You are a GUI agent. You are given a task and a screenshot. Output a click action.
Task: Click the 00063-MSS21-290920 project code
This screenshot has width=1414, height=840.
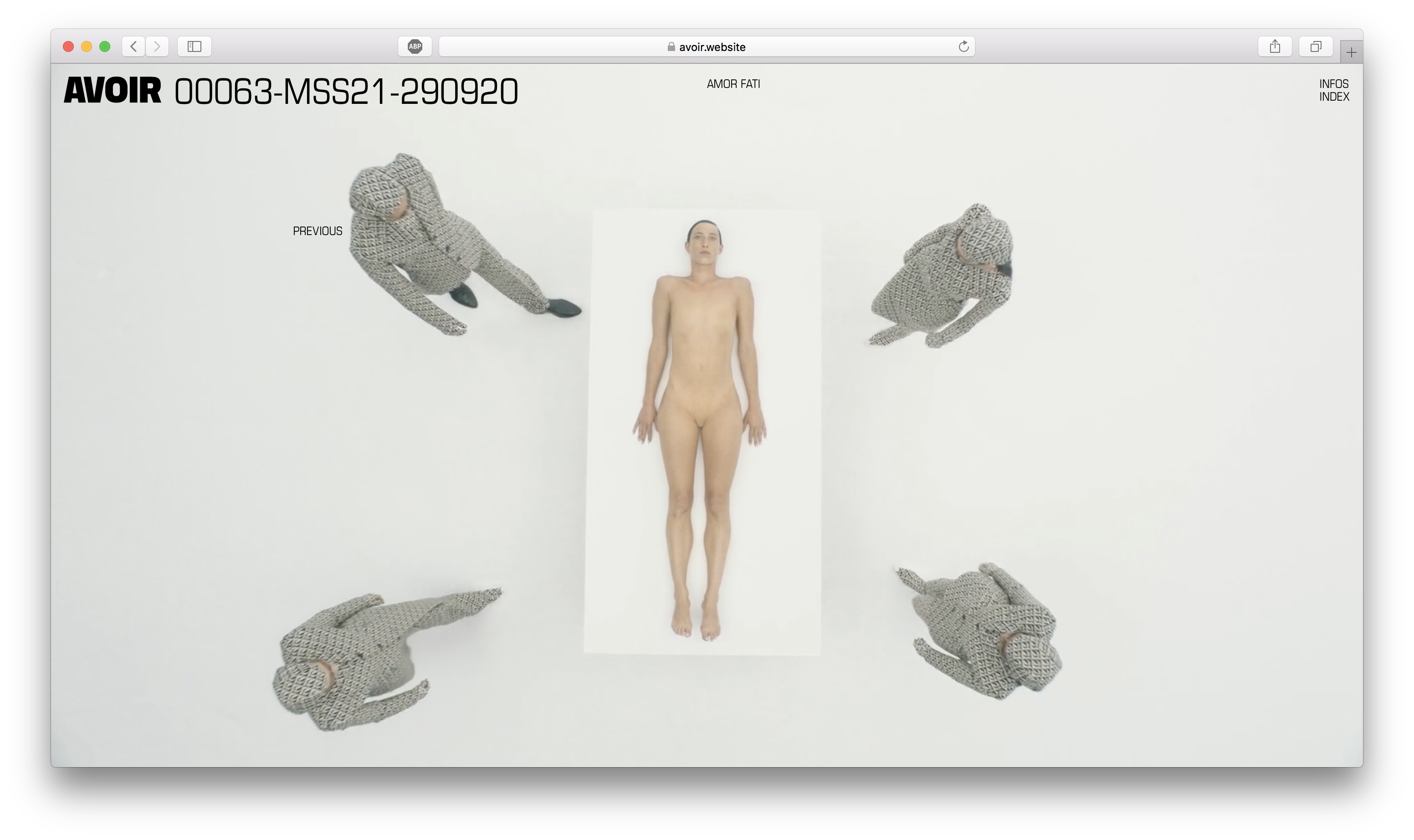click(346, 92)
